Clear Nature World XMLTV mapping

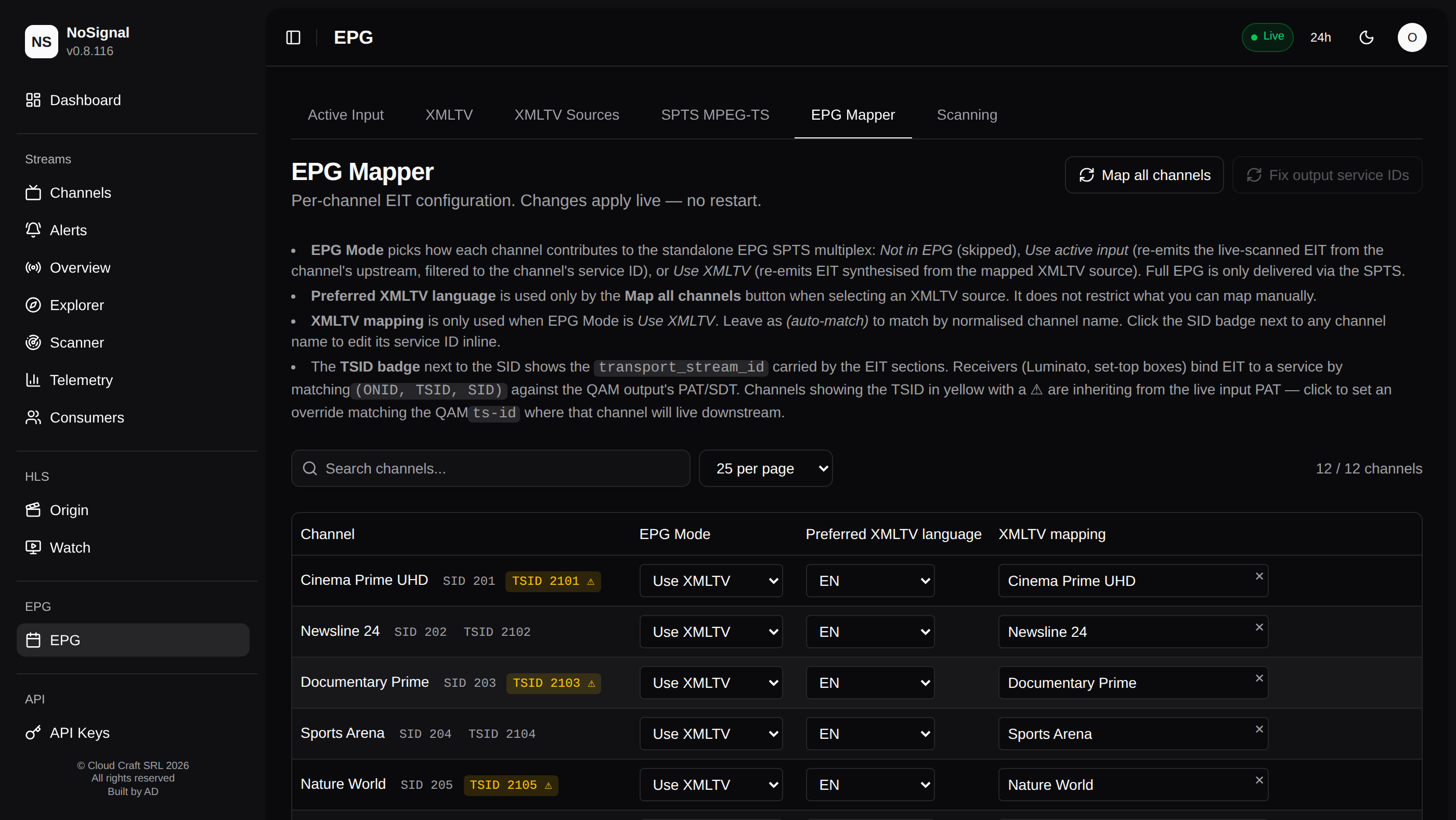tap(1259, 780)
